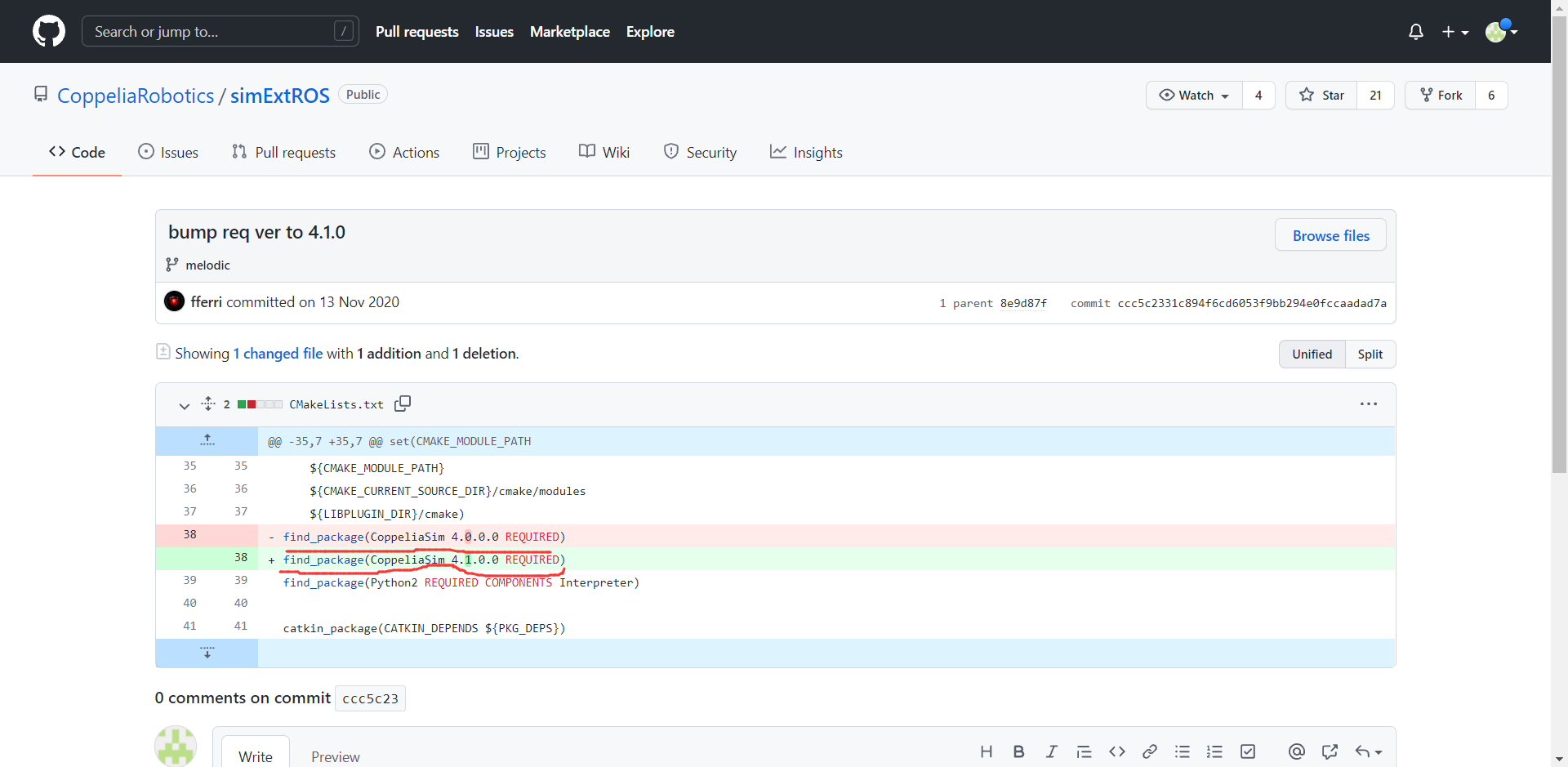Open Issues in top navigation bar
The width and height of the screenshot is (1568, 767).
coord(494,31)
